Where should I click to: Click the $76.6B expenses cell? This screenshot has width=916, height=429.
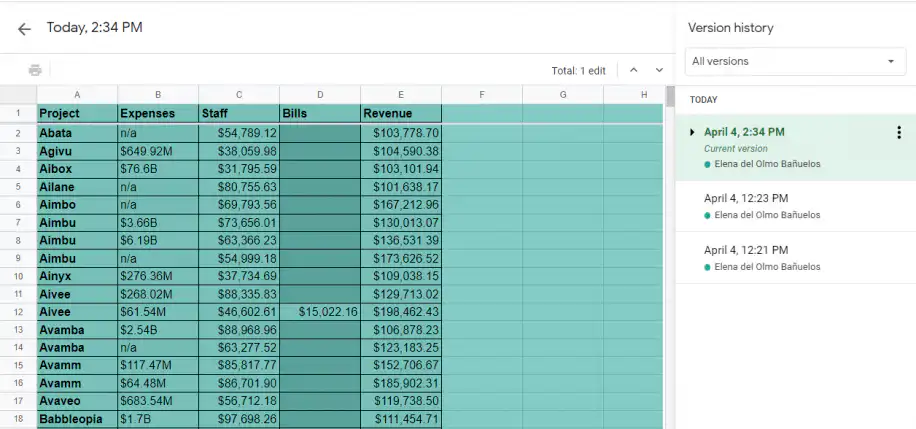click(158, 169)
